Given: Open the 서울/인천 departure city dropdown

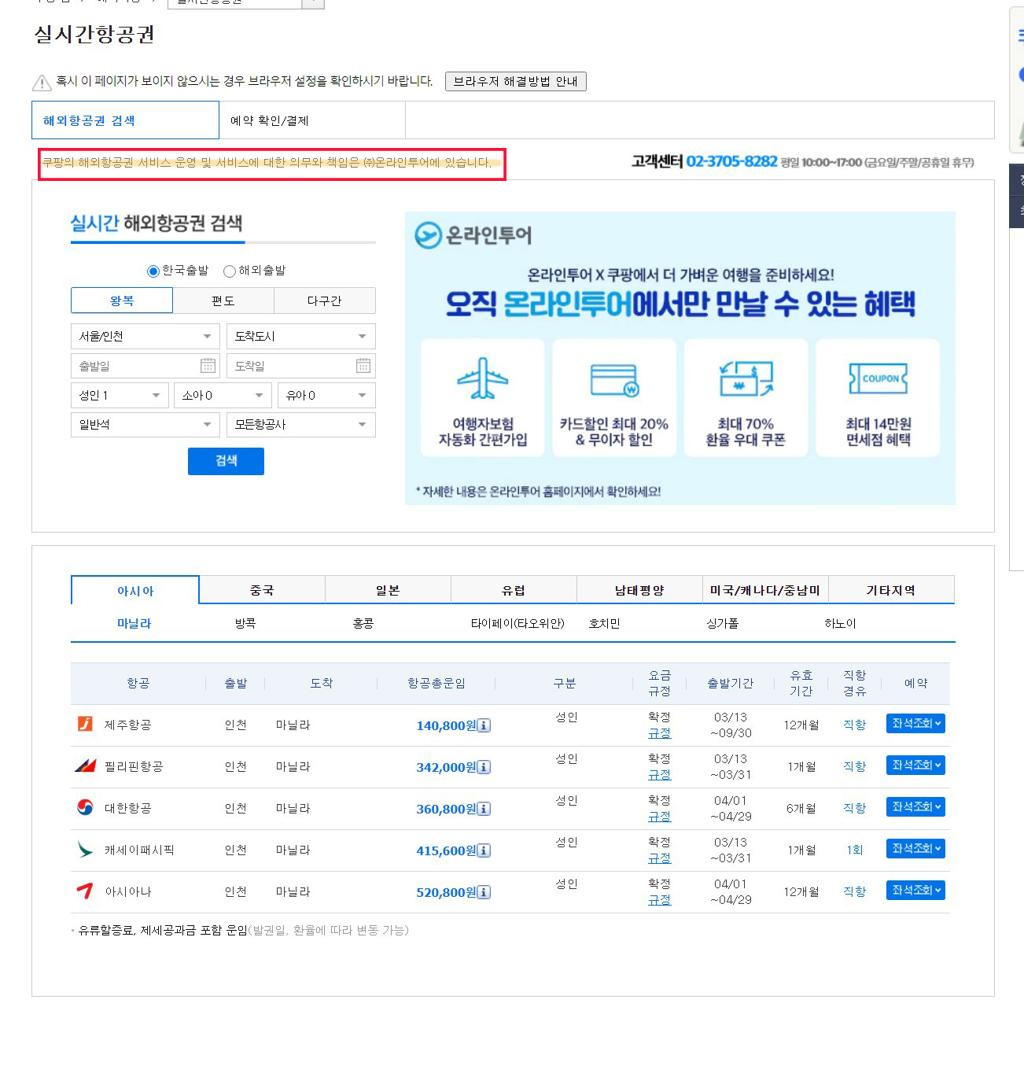Looking at the screenshot, I should pos(145,336).
